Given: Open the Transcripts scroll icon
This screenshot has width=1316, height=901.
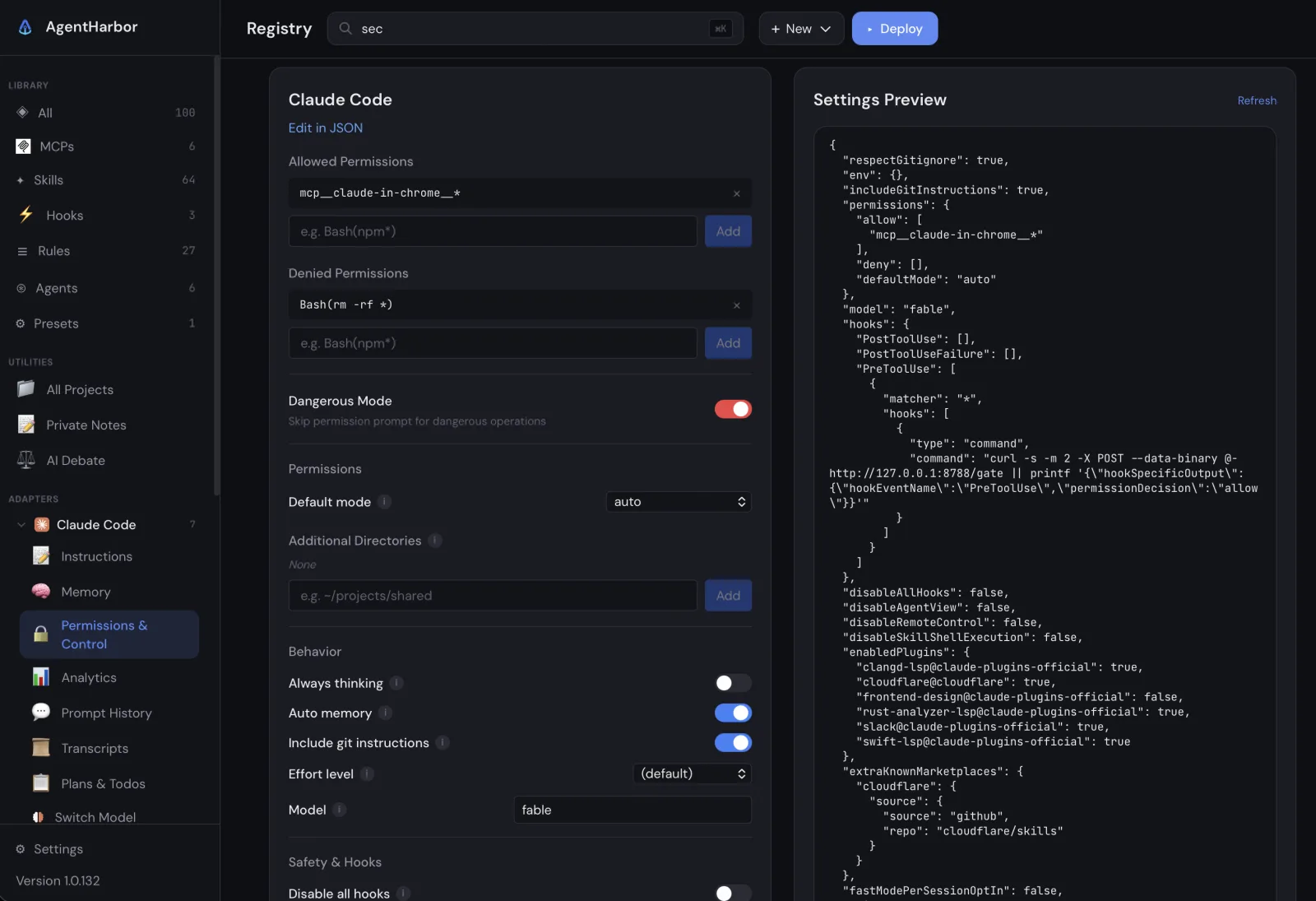Looking at the screenshot, I should [x=41, y=747].
